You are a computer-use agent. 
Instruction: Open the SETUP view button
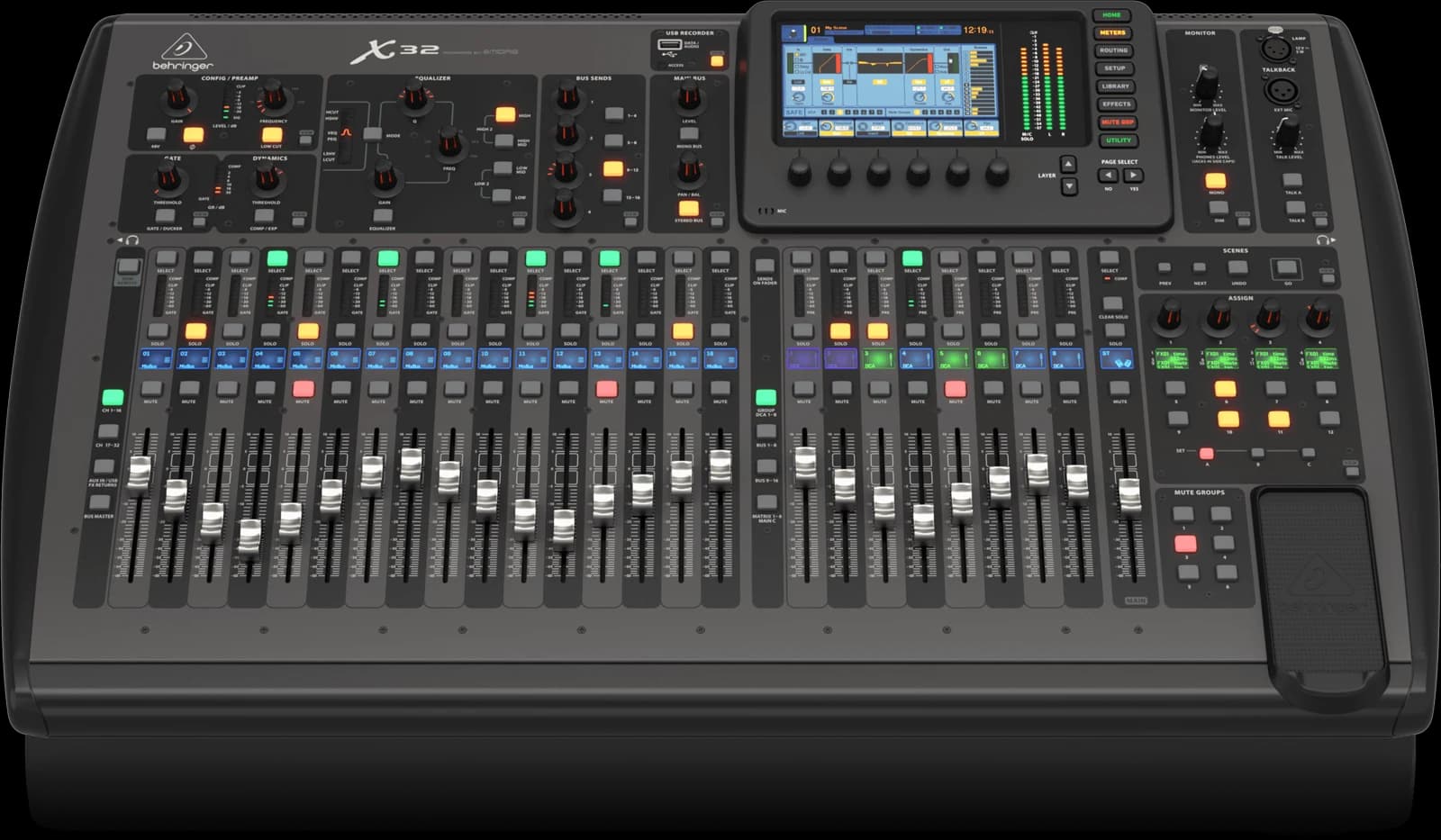pyautogui.click(x=1114, y=68)
